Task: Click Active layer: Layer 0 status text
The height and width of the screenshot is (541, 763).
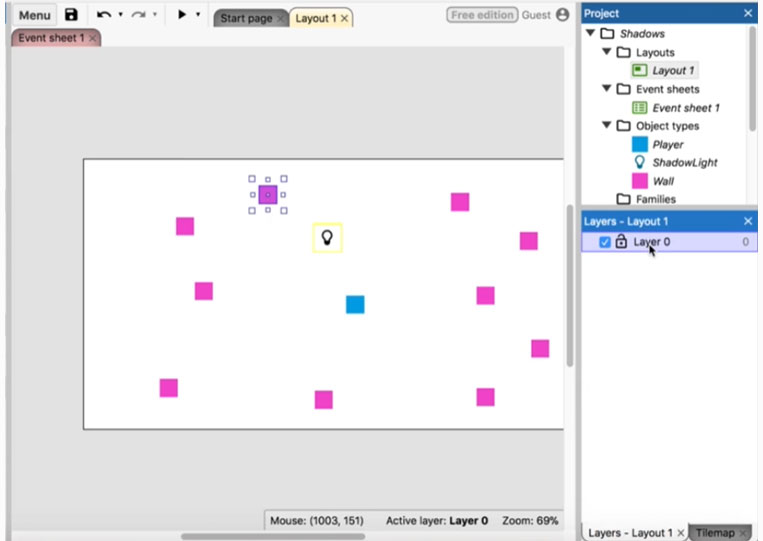Action: (x=437, y=521)
